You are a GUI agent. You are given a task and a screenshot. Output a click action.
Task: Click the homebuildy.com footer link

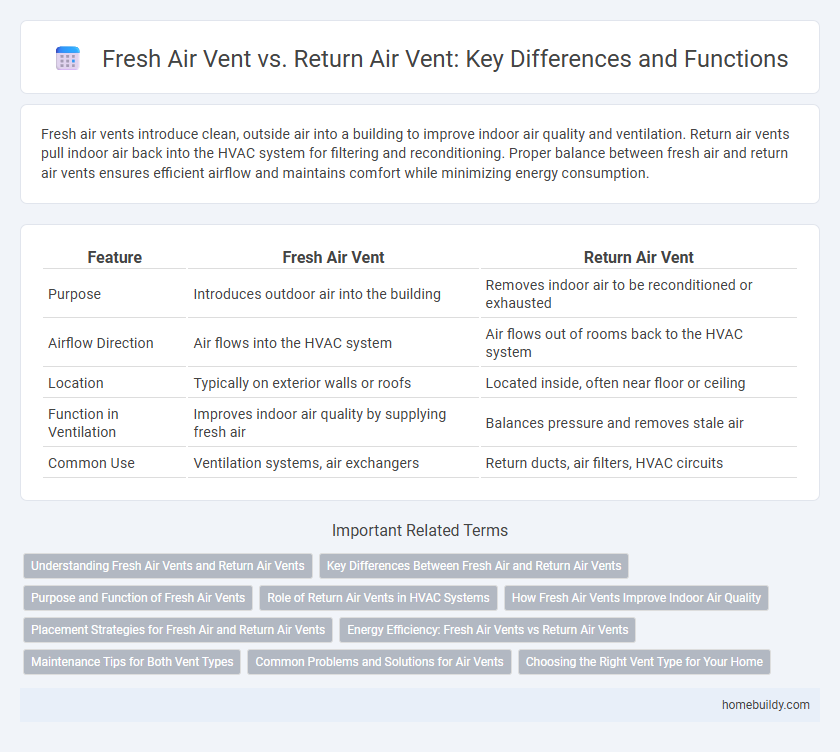click(x=765, y=705)
